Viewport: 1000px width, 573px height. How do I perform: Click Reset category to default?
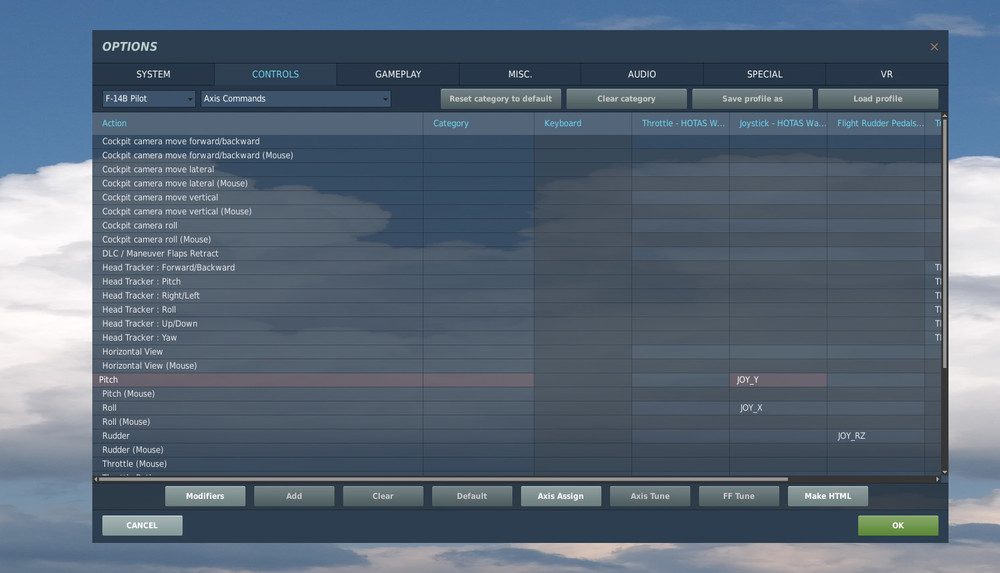click(501, 99)
